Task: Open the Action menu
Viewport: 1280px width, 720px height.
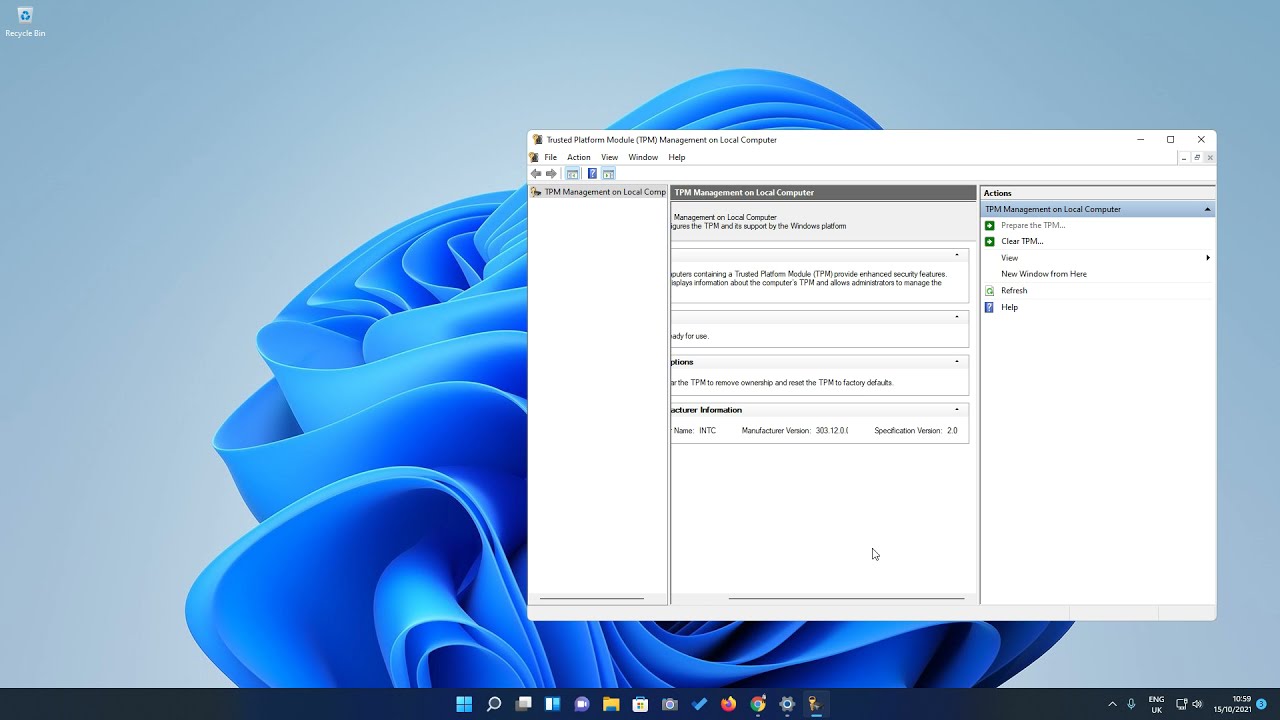Action: point(579,157)
